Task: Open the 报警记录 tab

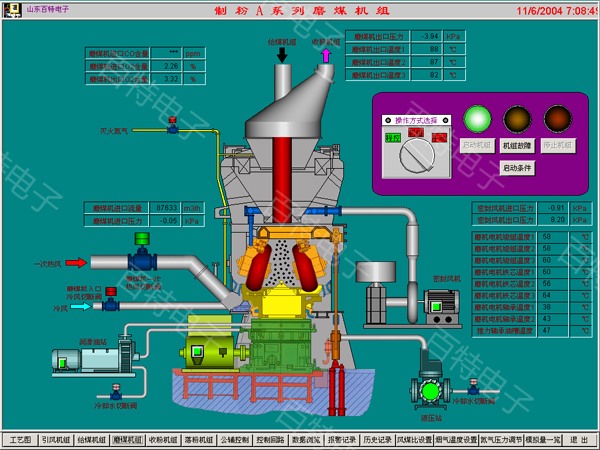Action: (342, 440)
